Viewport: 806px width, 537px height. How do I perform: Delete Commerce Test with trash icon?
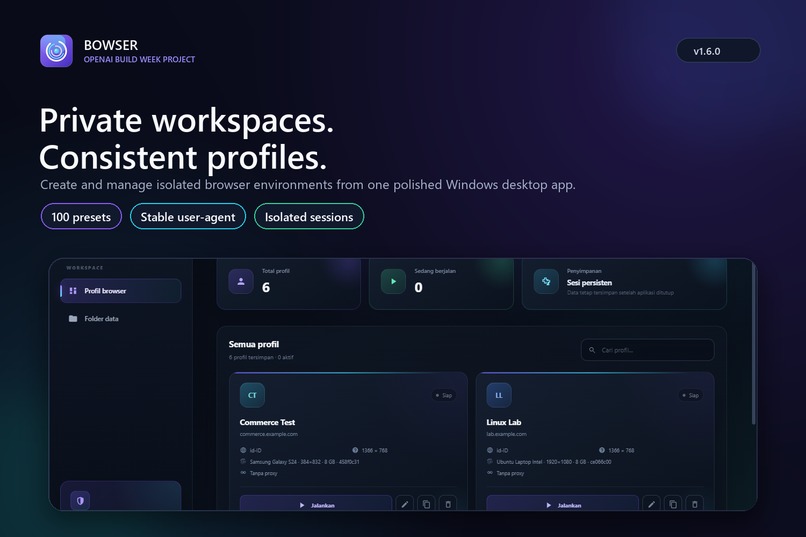point(448,504)
